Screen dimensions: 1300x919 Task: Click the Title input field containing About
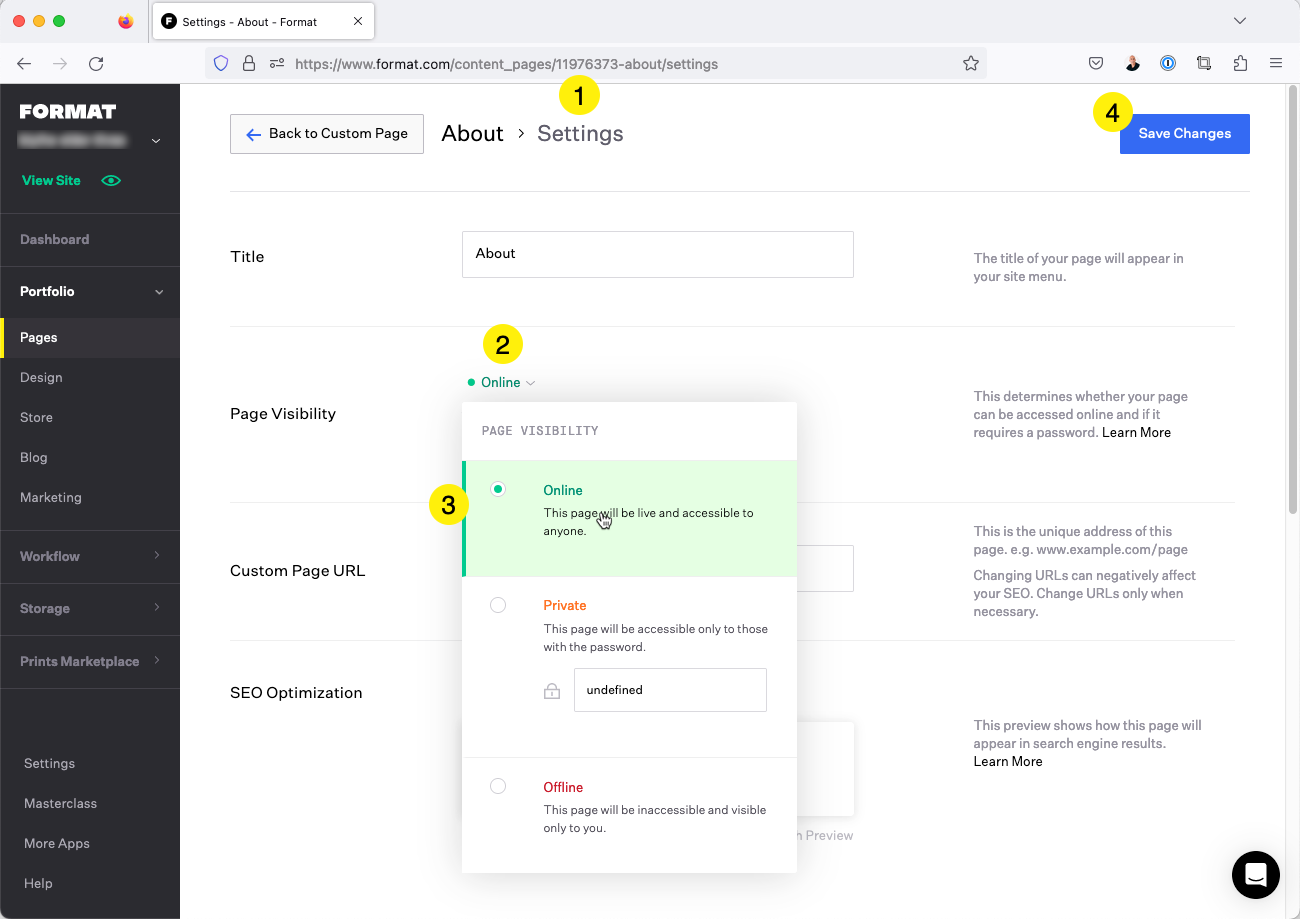point(658,254)
